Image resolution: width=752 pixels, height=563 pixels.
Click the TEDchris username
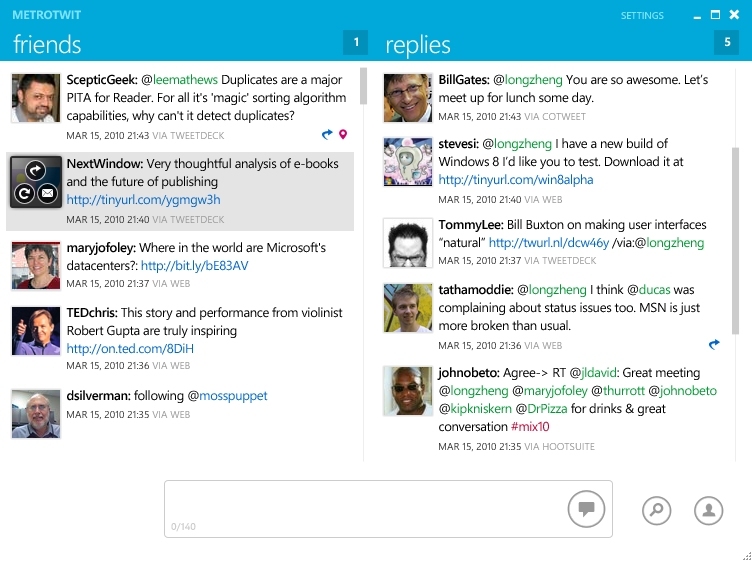pyautogui.click(x=92, y=313)
